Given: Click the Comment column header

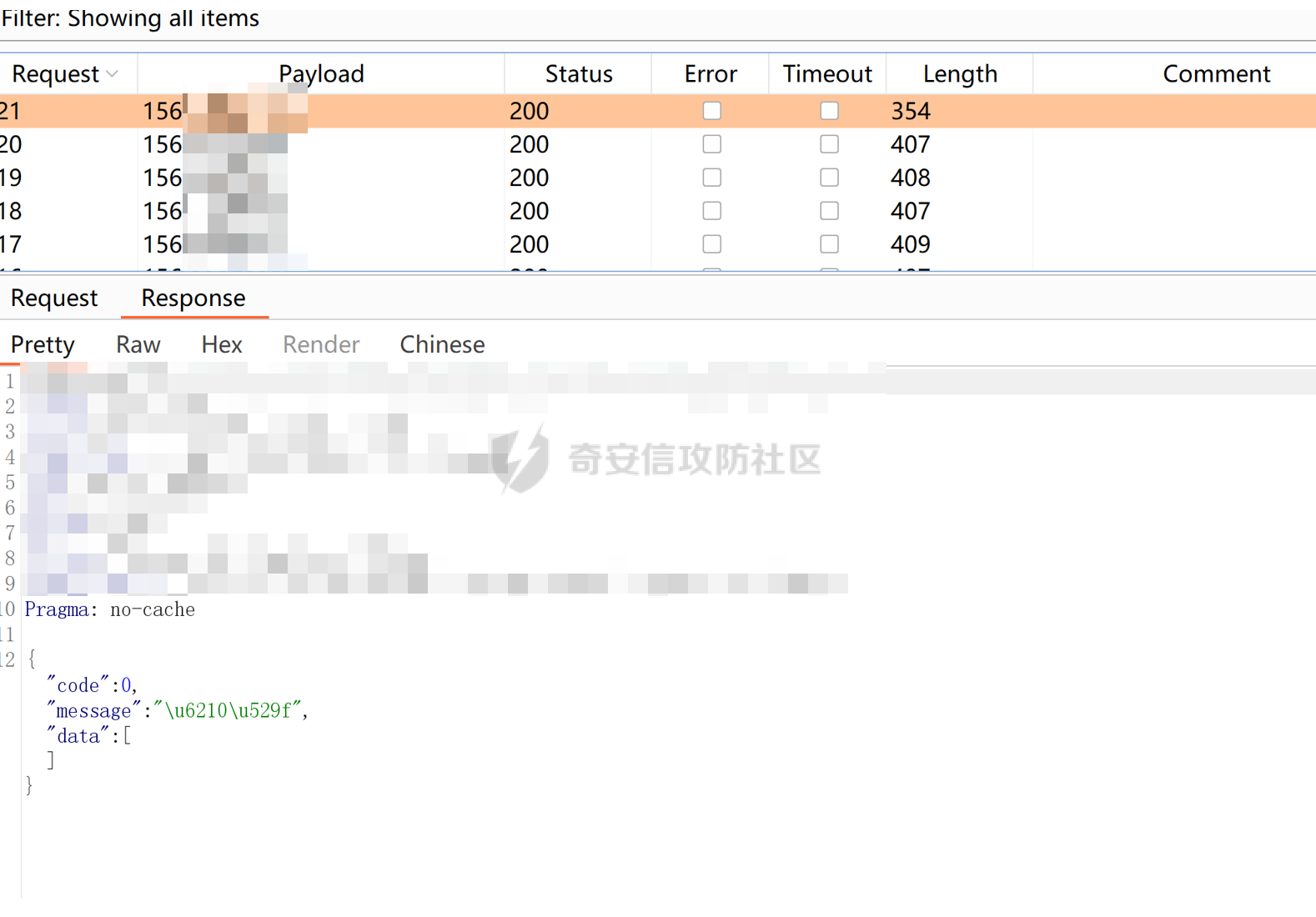Looking at the screenshot, I should (1215, 74).
